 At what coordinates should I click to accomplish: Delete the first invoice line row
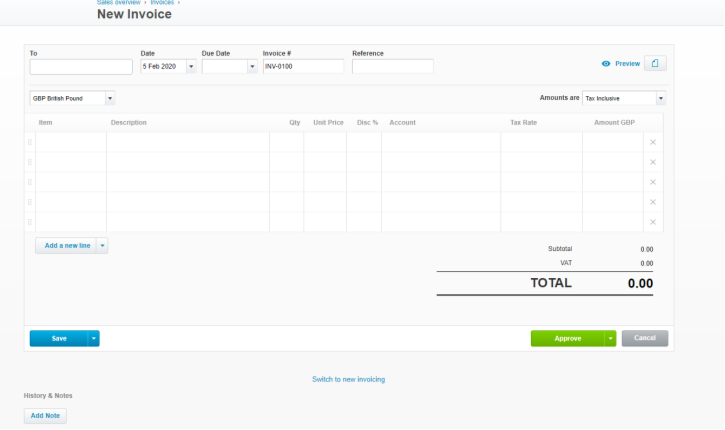[653, 142]
